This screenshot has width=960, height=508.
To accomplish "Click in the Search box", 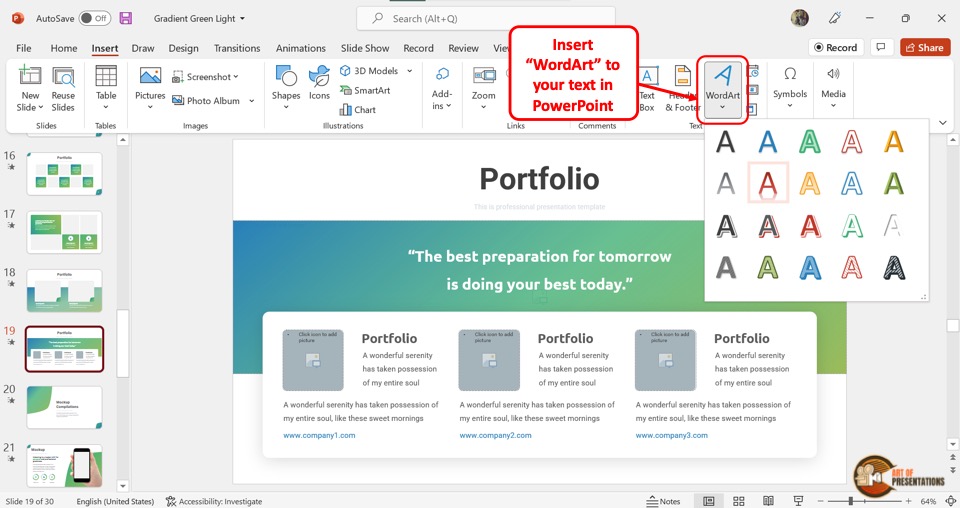I will click(x=486, y=18).
